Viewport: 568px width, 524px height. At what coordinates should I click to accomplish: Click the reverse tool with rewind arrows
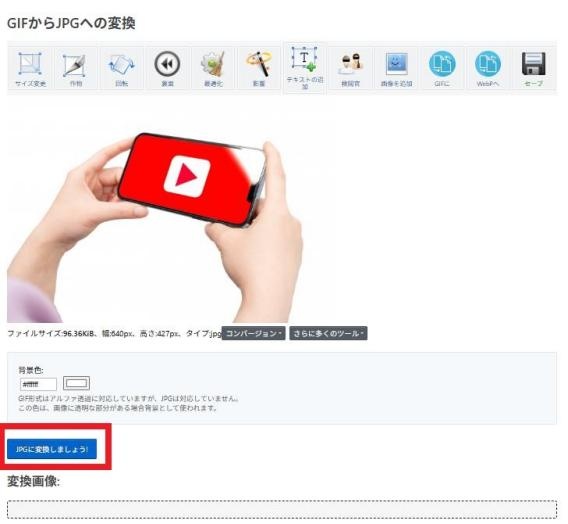tap(167, 68)
